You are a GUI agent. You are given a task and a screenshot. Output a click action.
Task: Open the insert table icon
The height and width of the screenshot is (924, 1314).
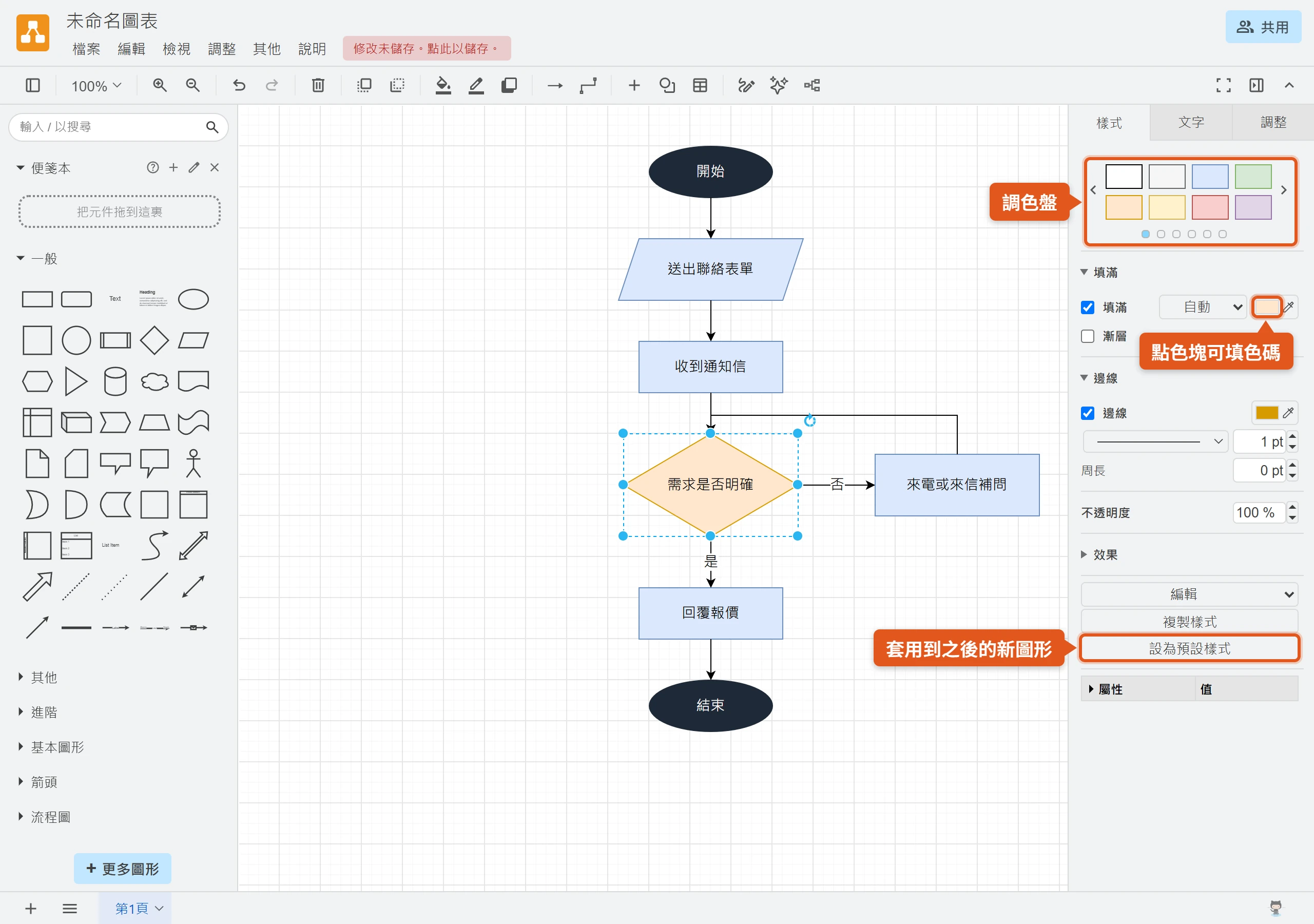click(x=700, y=86)
